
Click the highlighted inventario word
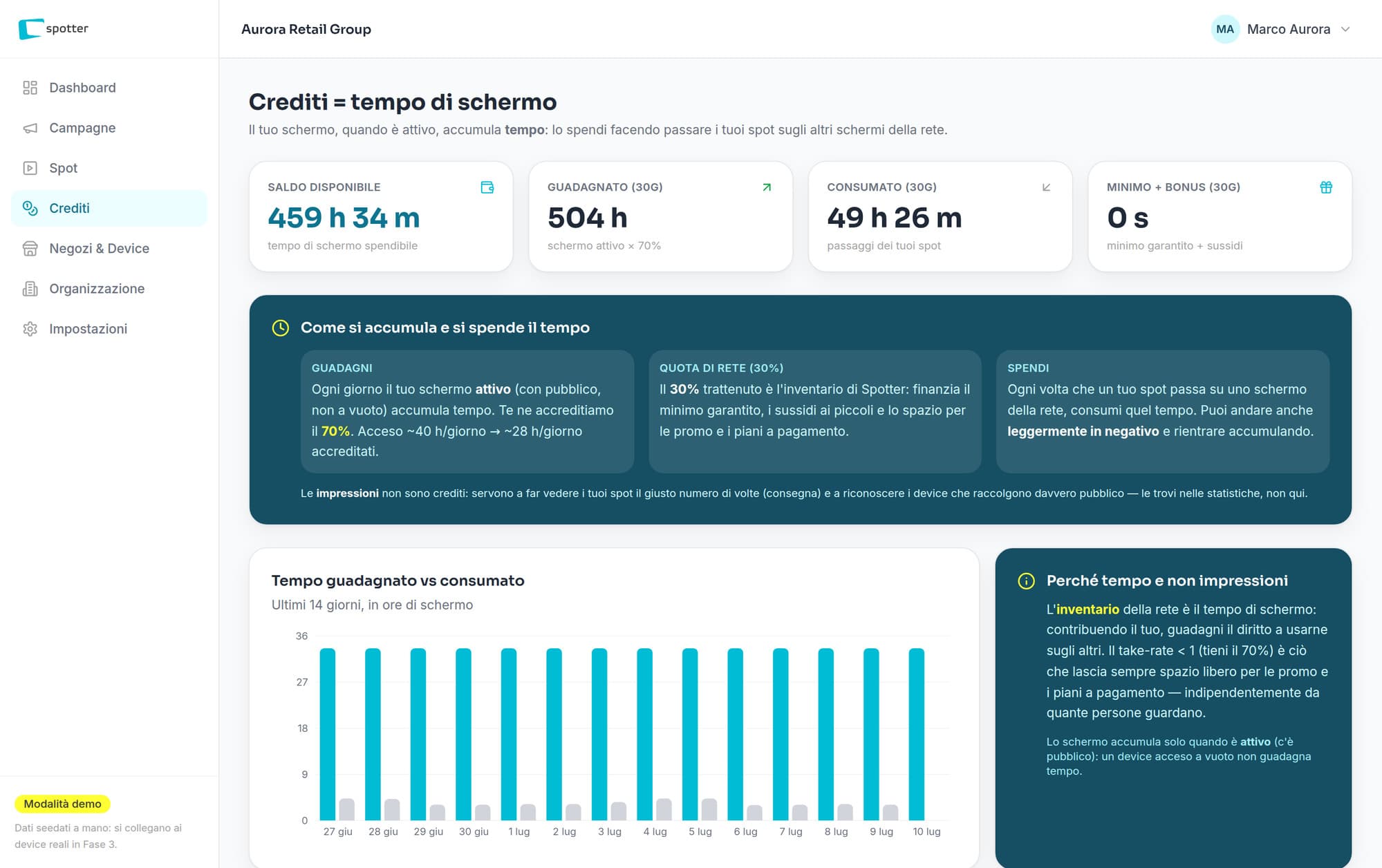coord(1087,609)
